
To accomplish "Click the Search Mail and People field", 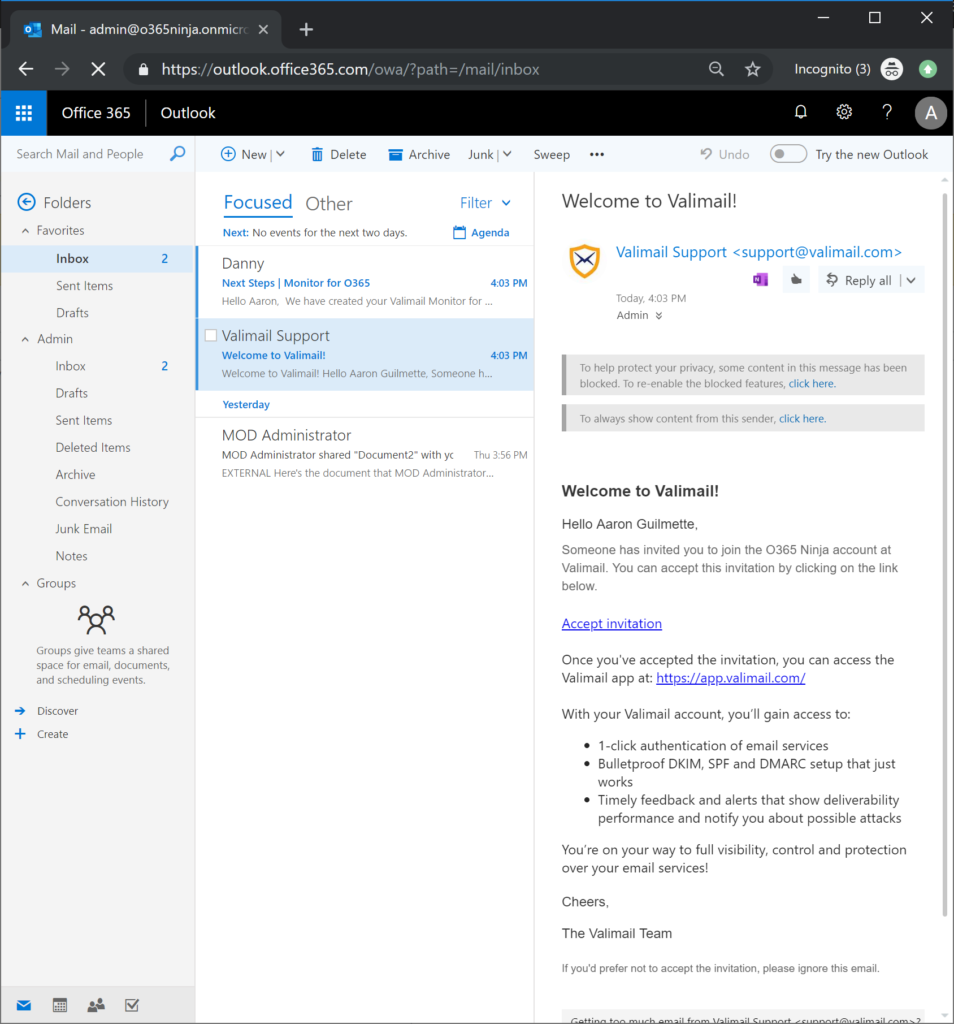I will pyautogui.click(x=90, y=154).
